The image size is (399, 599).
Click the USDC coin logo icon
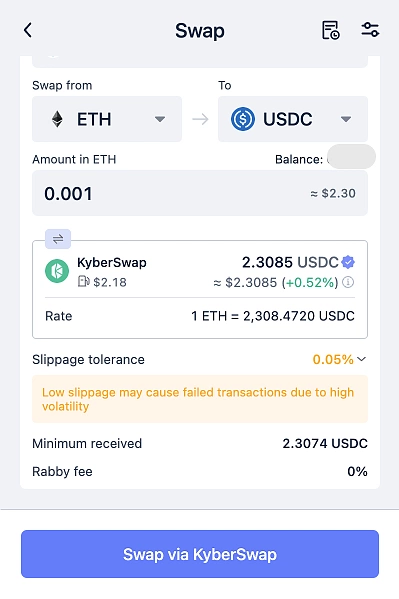point(243,119)
